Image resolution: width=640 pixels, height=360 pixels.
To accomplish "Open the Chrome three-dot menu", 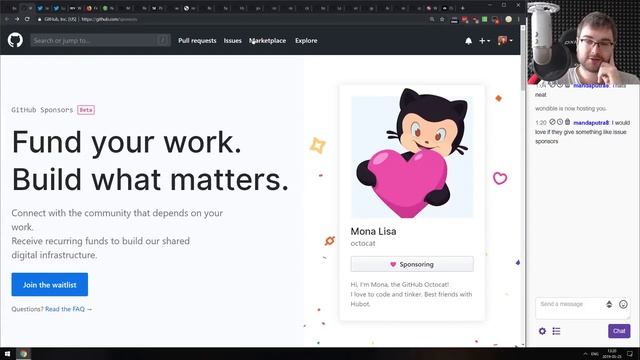I will click(x=518, y=19).
